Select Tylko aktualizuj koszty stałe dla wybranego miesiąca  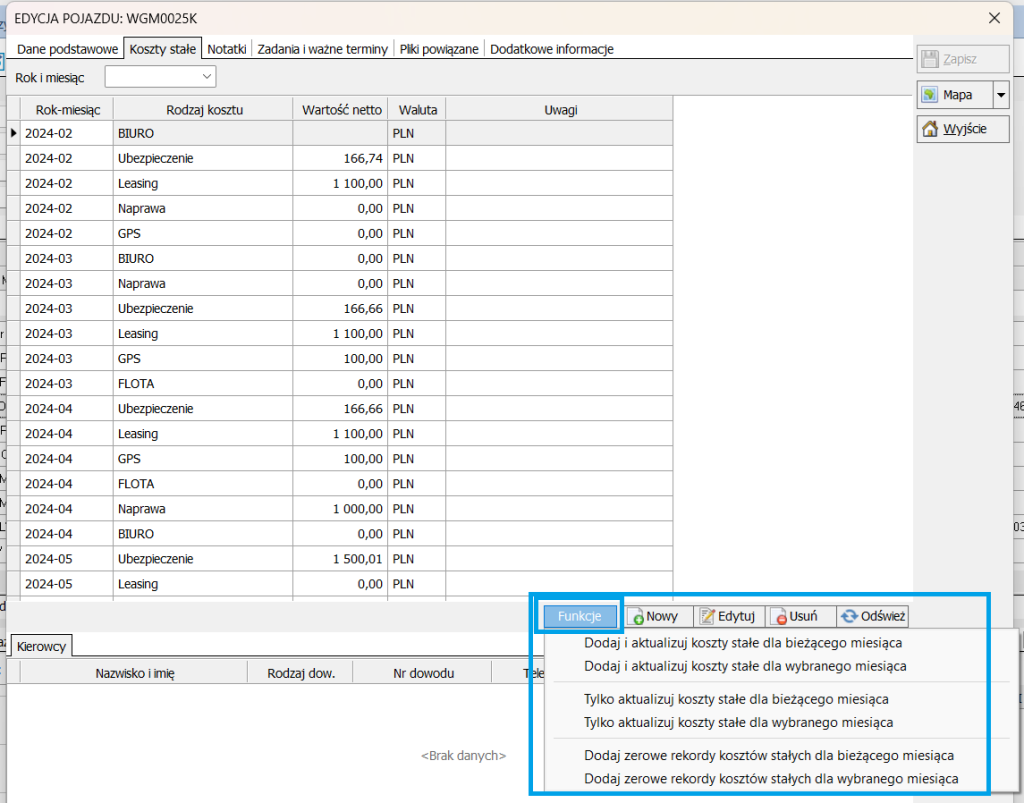738,722
